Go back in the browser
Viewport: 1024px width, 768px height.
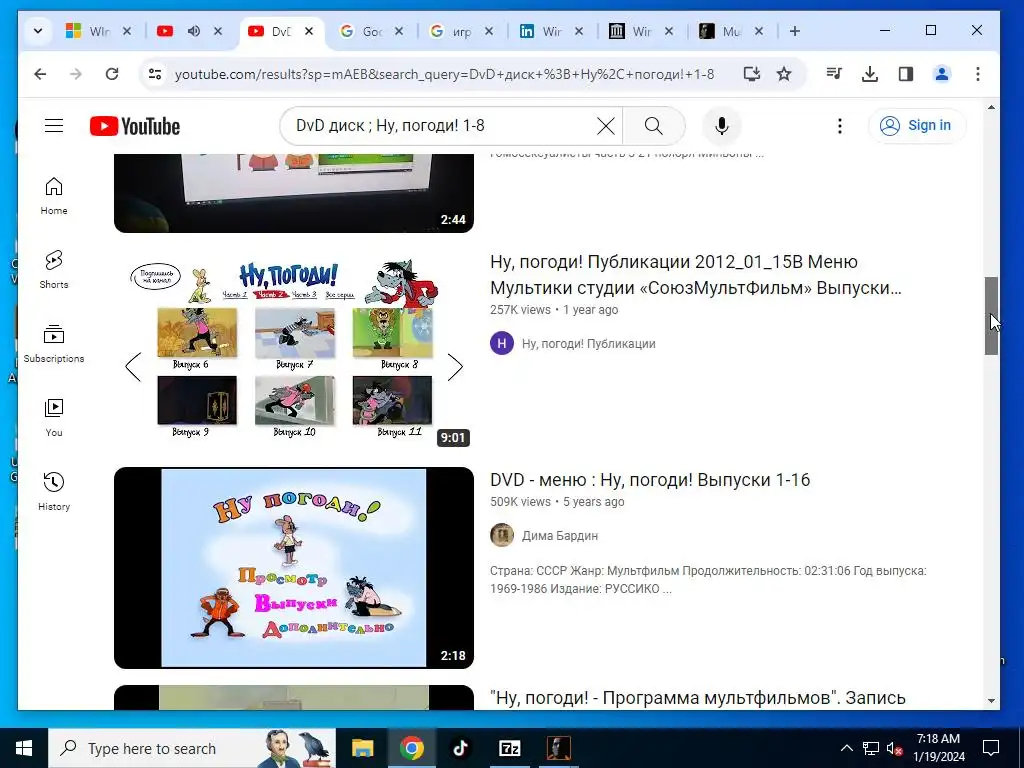(40, 74)
